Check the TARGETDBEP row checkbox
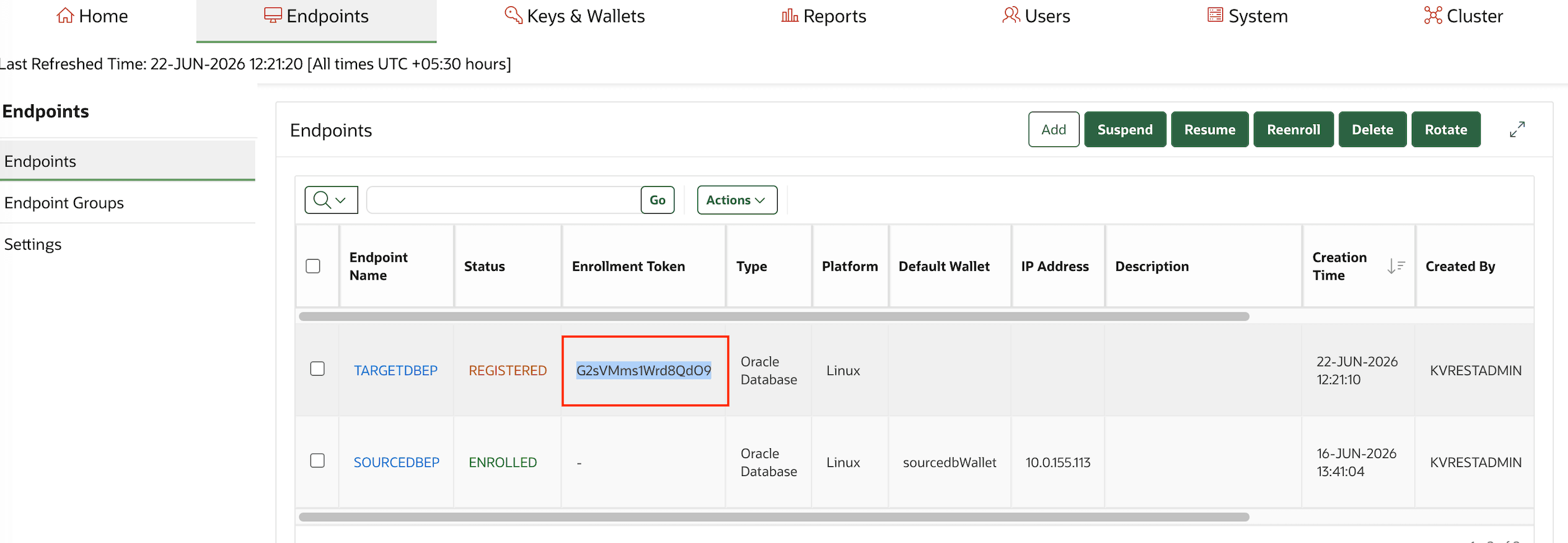Screen dimensions: 1568x543 tap(317, 369)
